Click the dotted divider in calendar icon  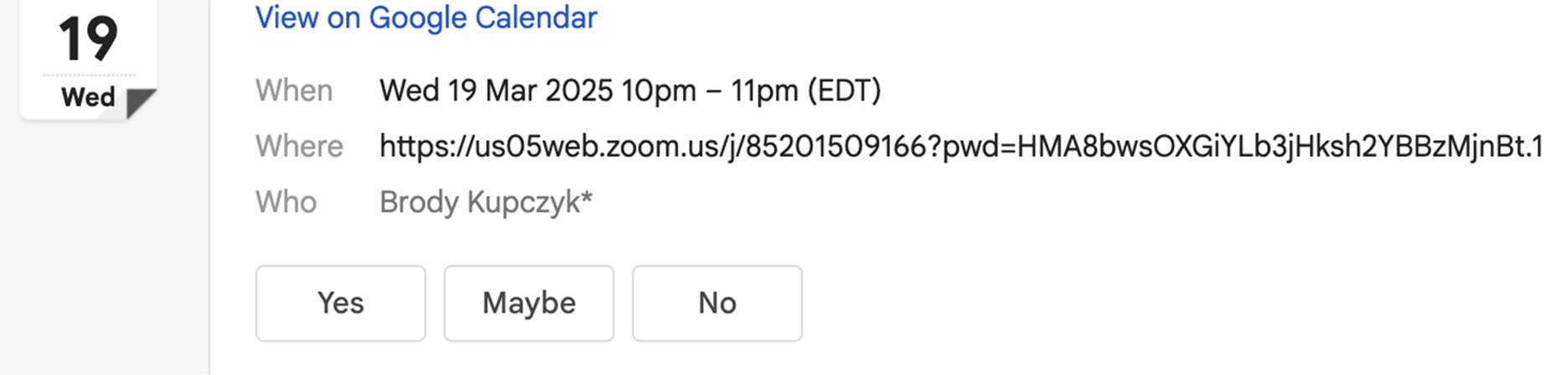(89, 75)
